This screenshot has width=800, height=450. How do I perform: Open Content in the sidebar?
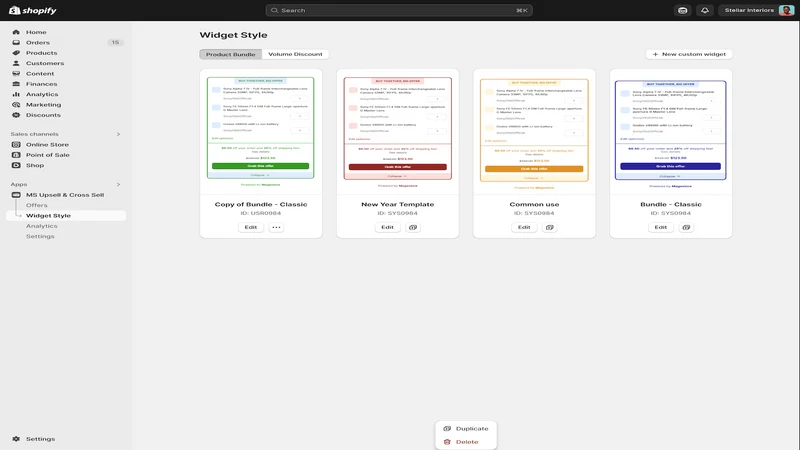pyautogui.click(x=40, y=73)
